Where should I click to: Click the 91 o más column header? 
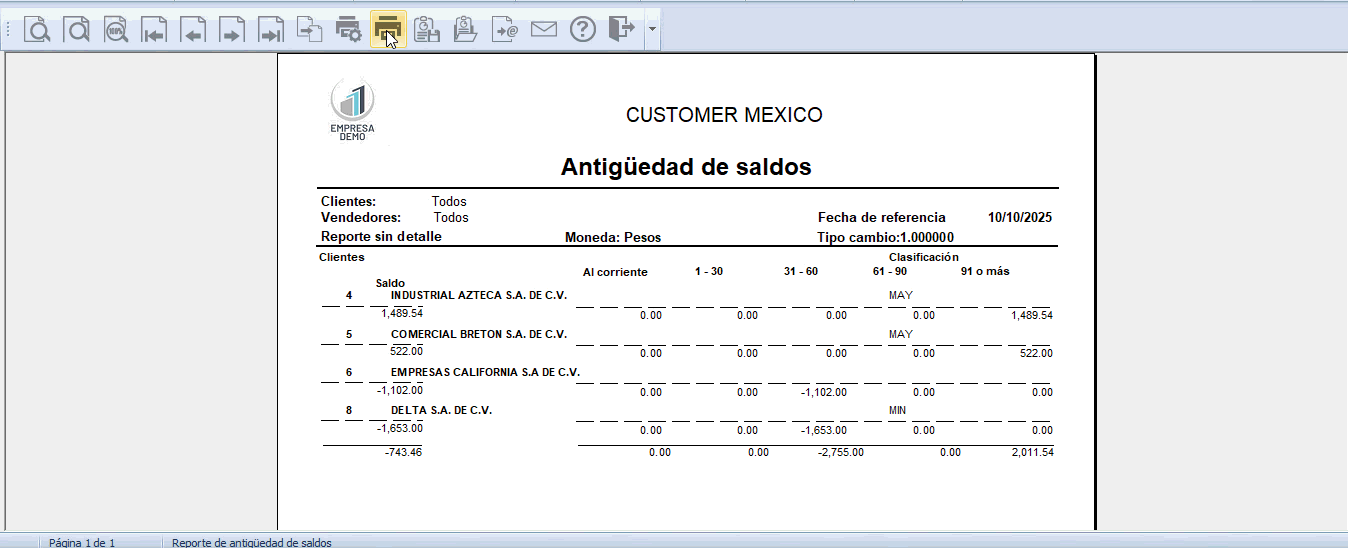[x=986, y=271]
